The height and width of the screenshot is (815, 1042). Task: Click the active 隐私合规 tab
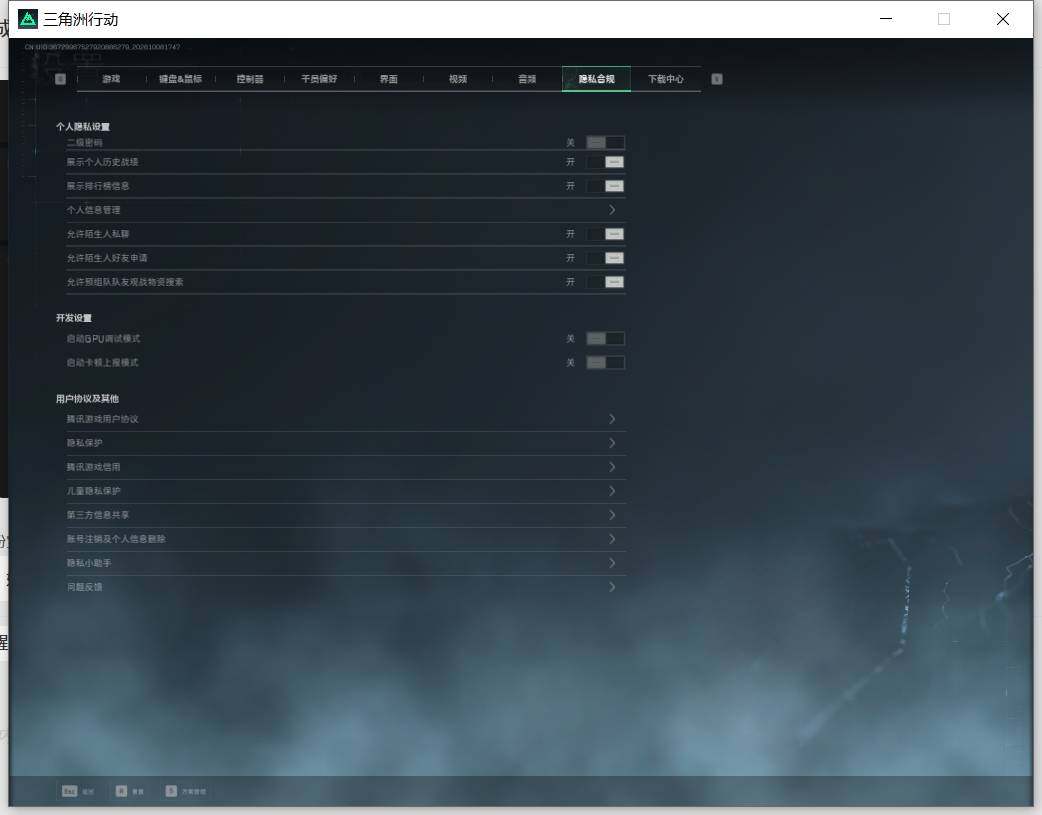point(596,79)
